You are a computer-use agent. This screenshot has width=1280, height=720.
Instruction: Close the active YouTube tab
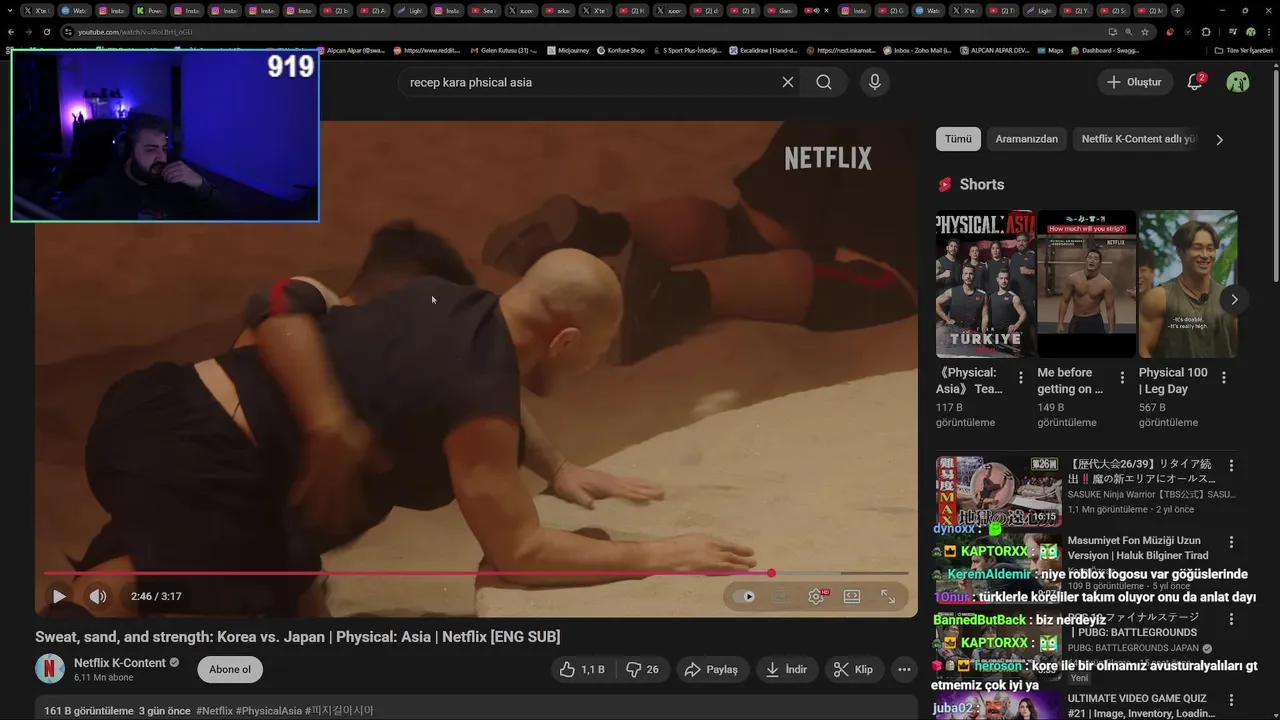click(826, 10)
